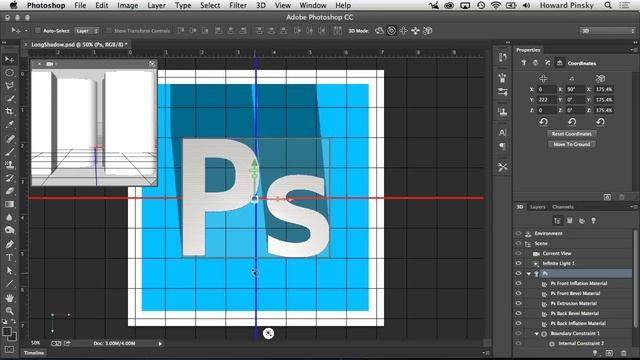The width and height of the screenshot is (640, 360).
Task: Select the Crop tool
Action: pos(9,111)
